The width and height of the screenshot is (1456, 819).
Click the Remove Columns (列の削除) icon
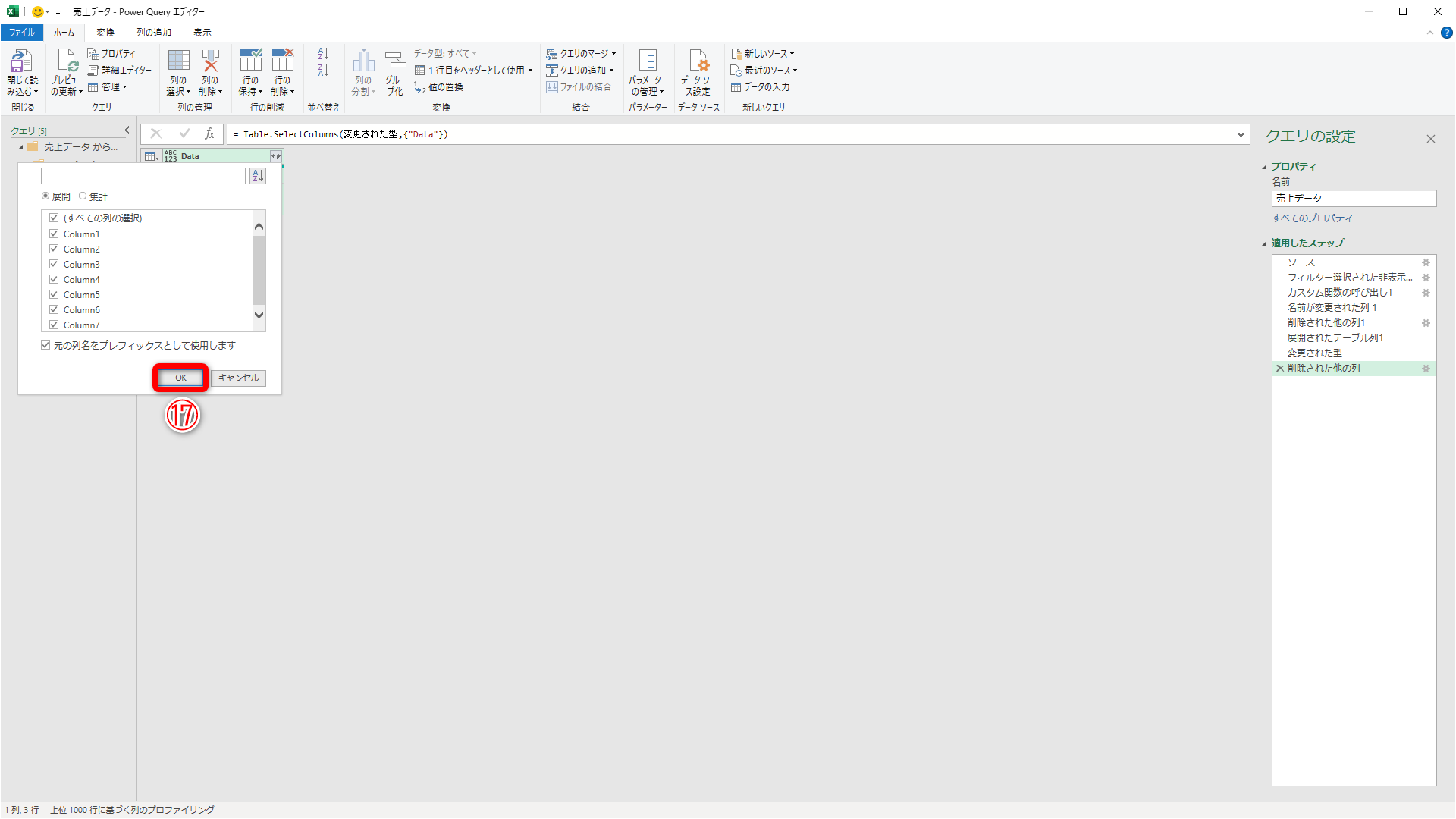coord(210,62)
